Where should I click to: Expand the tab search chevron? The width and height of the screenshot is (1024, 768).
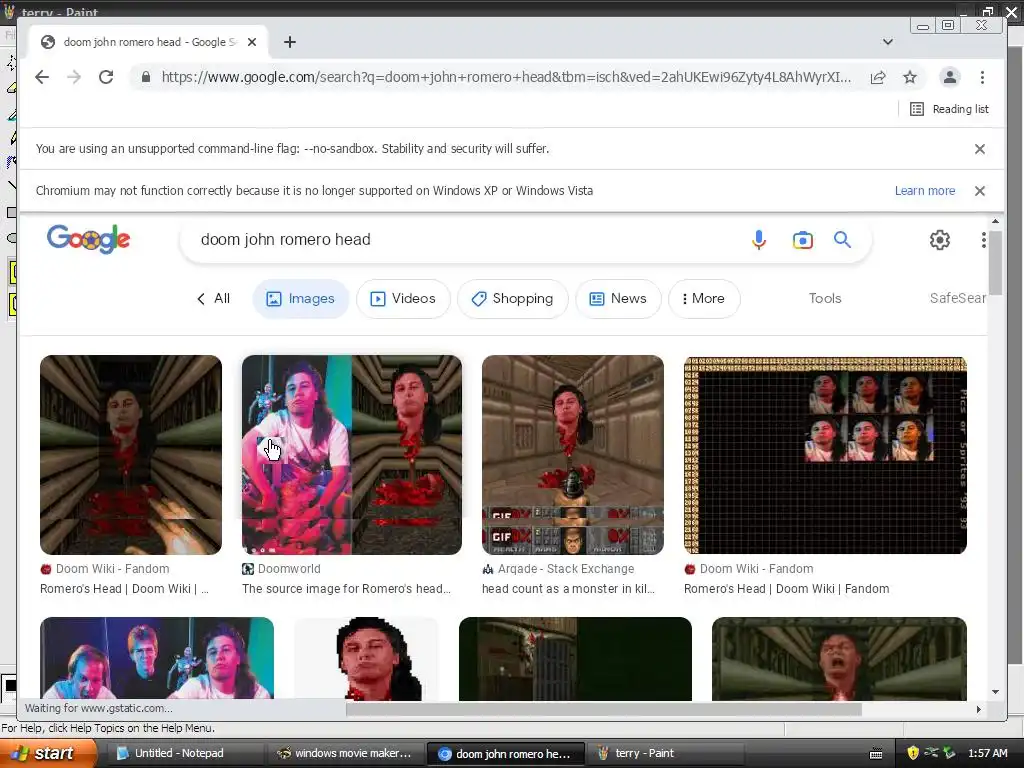click(x=888, y=42)
